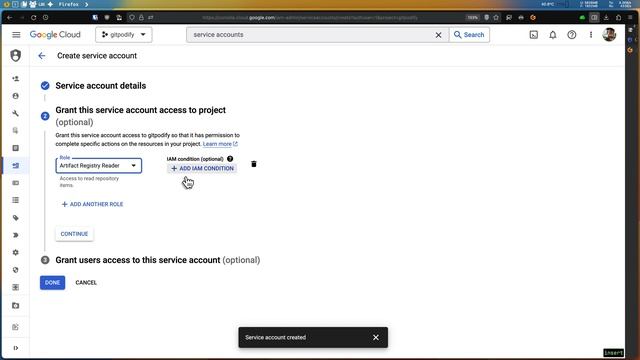640x360 pixels.
Task: Go back with the arrow beside Create service account
Action: [x=42, y=56]
